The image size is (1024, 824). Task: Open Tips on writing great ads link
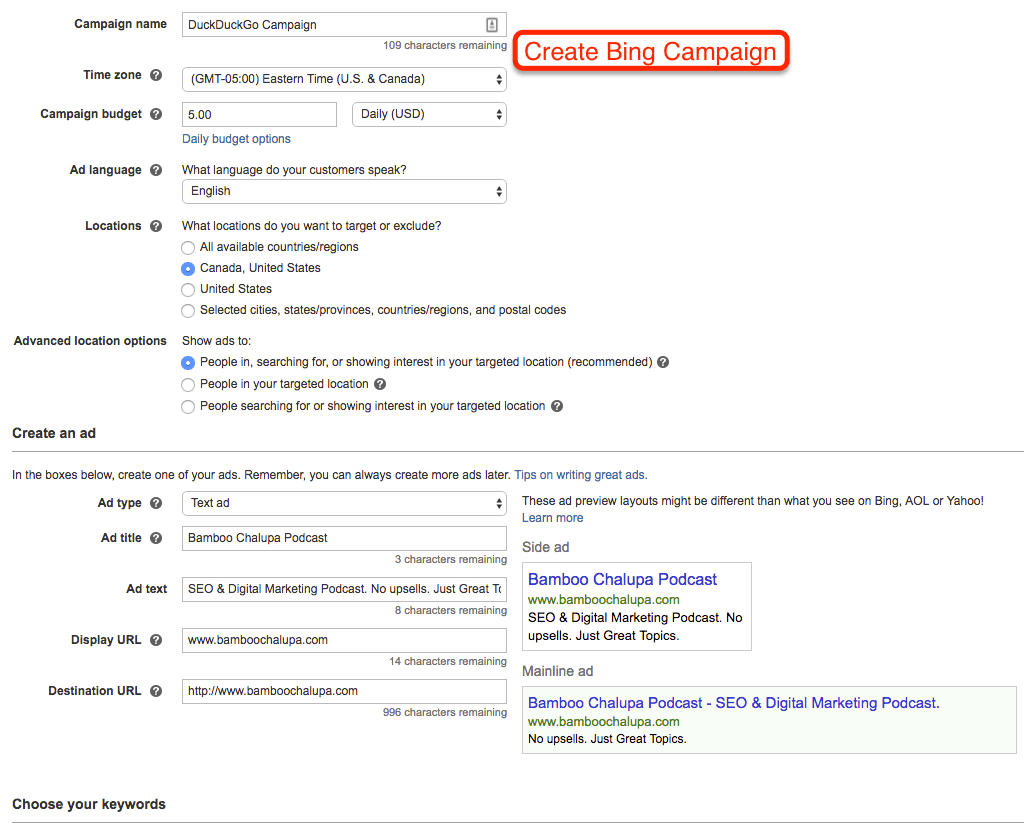(x=581, y=475)
